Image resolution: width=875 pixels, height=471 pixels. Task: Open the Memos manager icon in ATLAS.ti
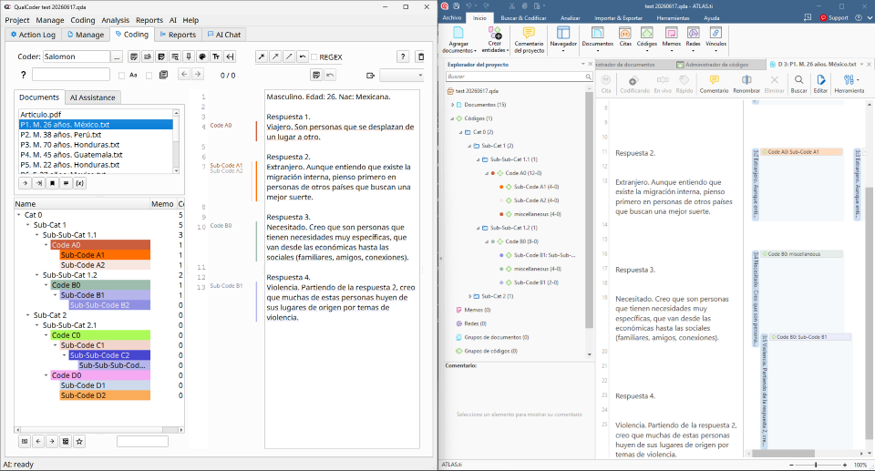click(671, 36)
